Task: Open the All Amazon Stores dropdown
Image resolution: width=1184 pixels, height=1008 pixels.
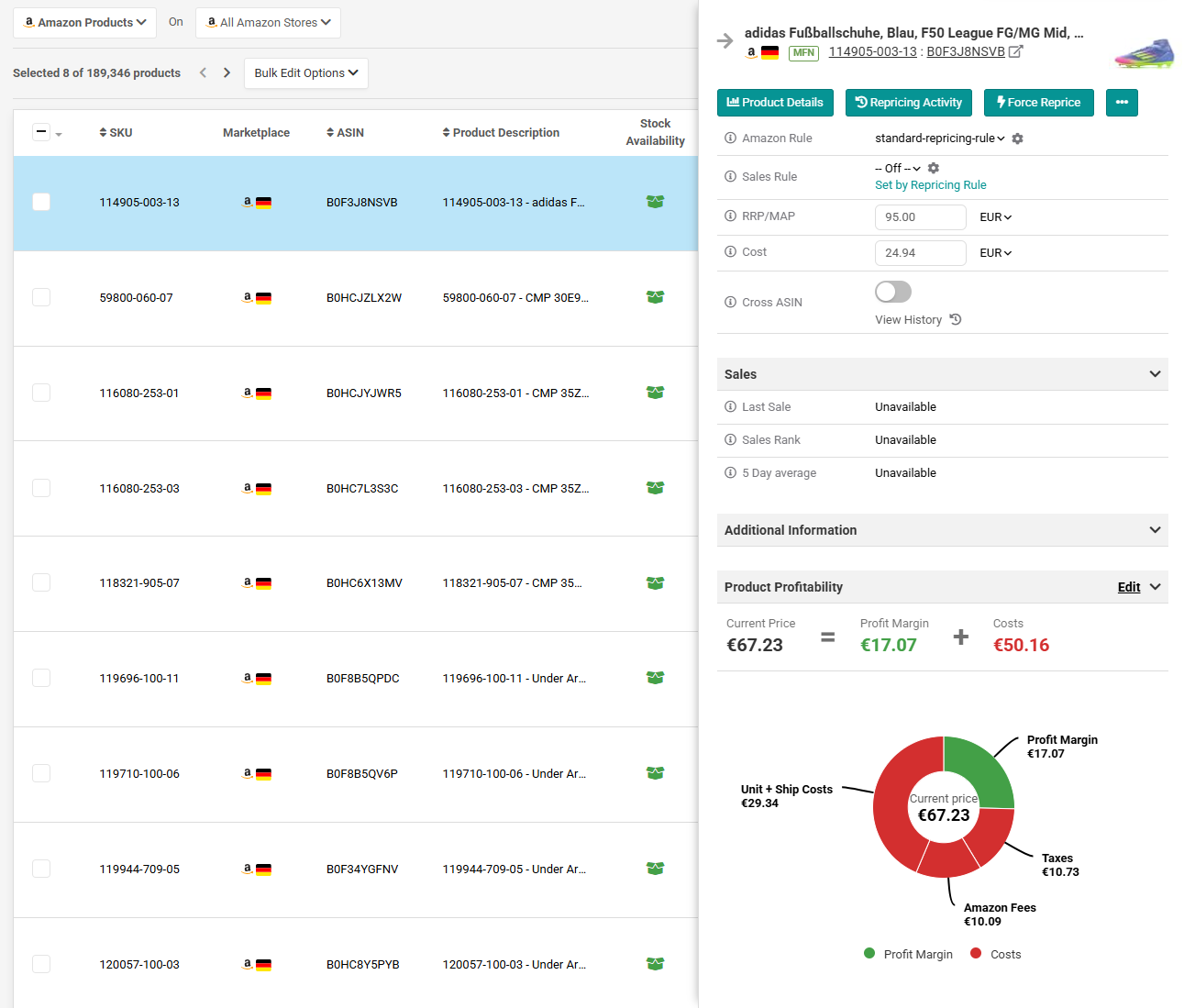Action: pyautogui.click(x=268, y=23)
